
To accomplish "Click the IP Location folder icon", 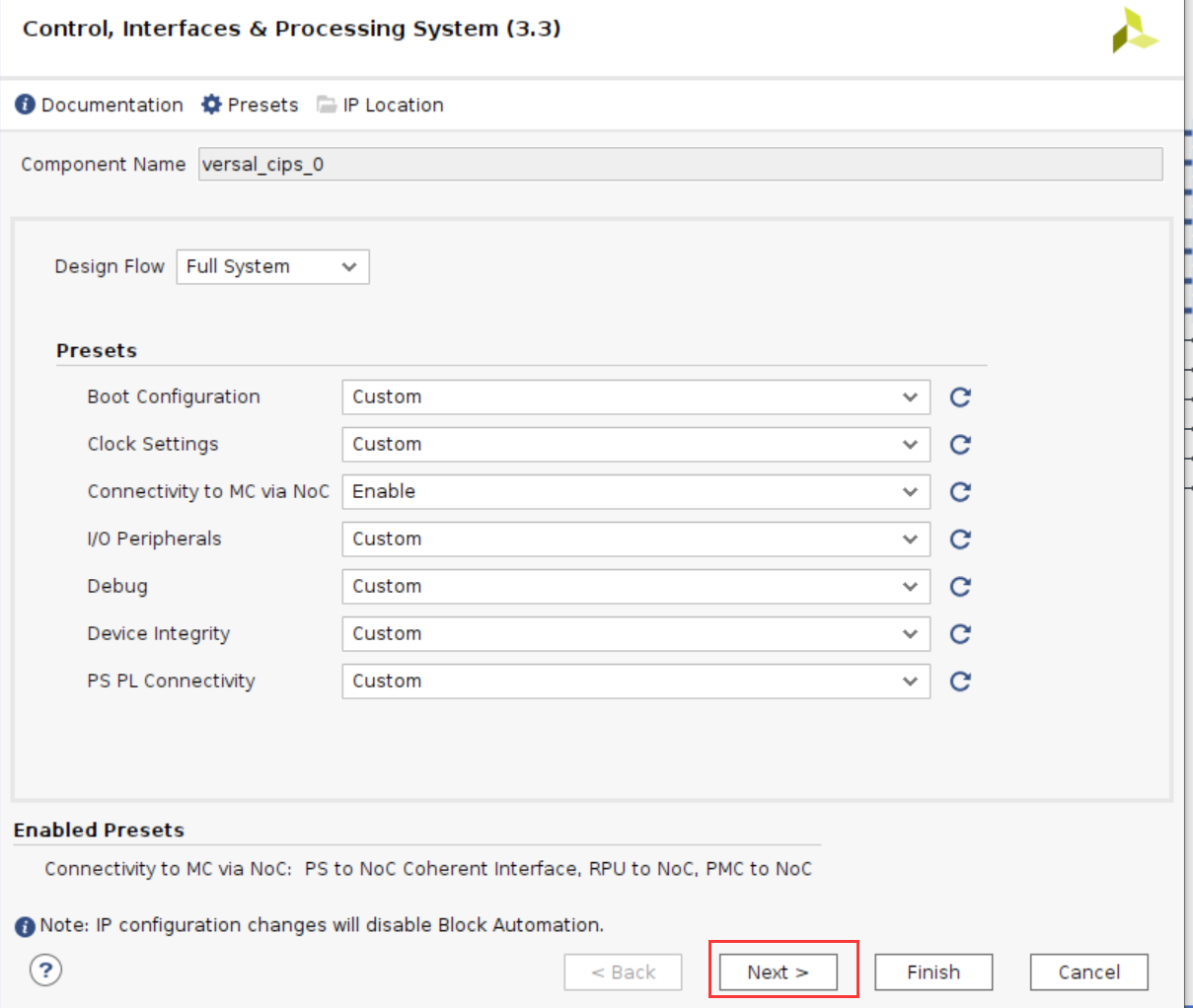I will (x=327, y=105).
